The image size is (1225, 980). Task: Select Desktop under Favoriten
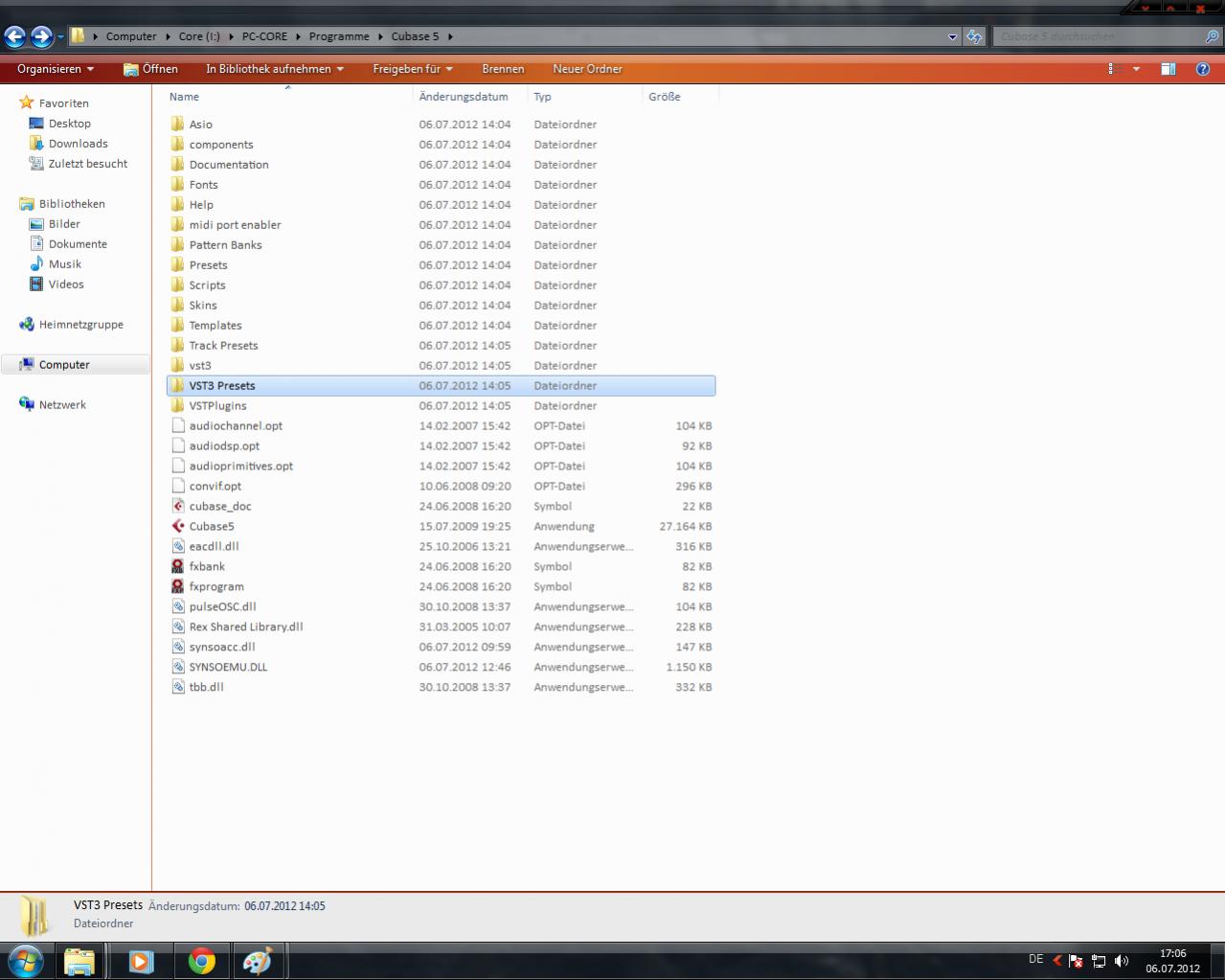(70, 124)
